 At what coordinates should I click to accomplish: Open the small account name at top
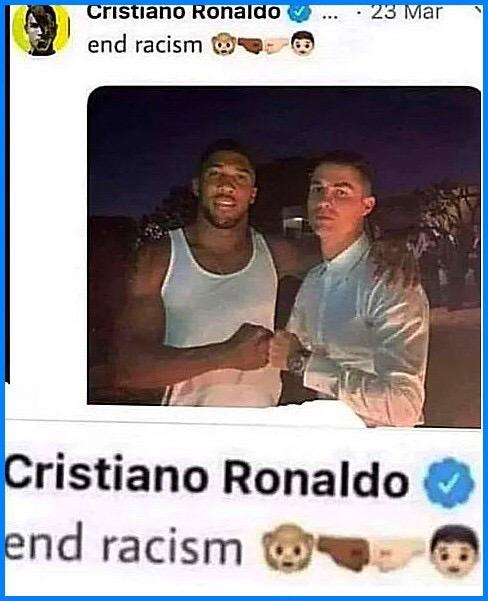(184, 12)
